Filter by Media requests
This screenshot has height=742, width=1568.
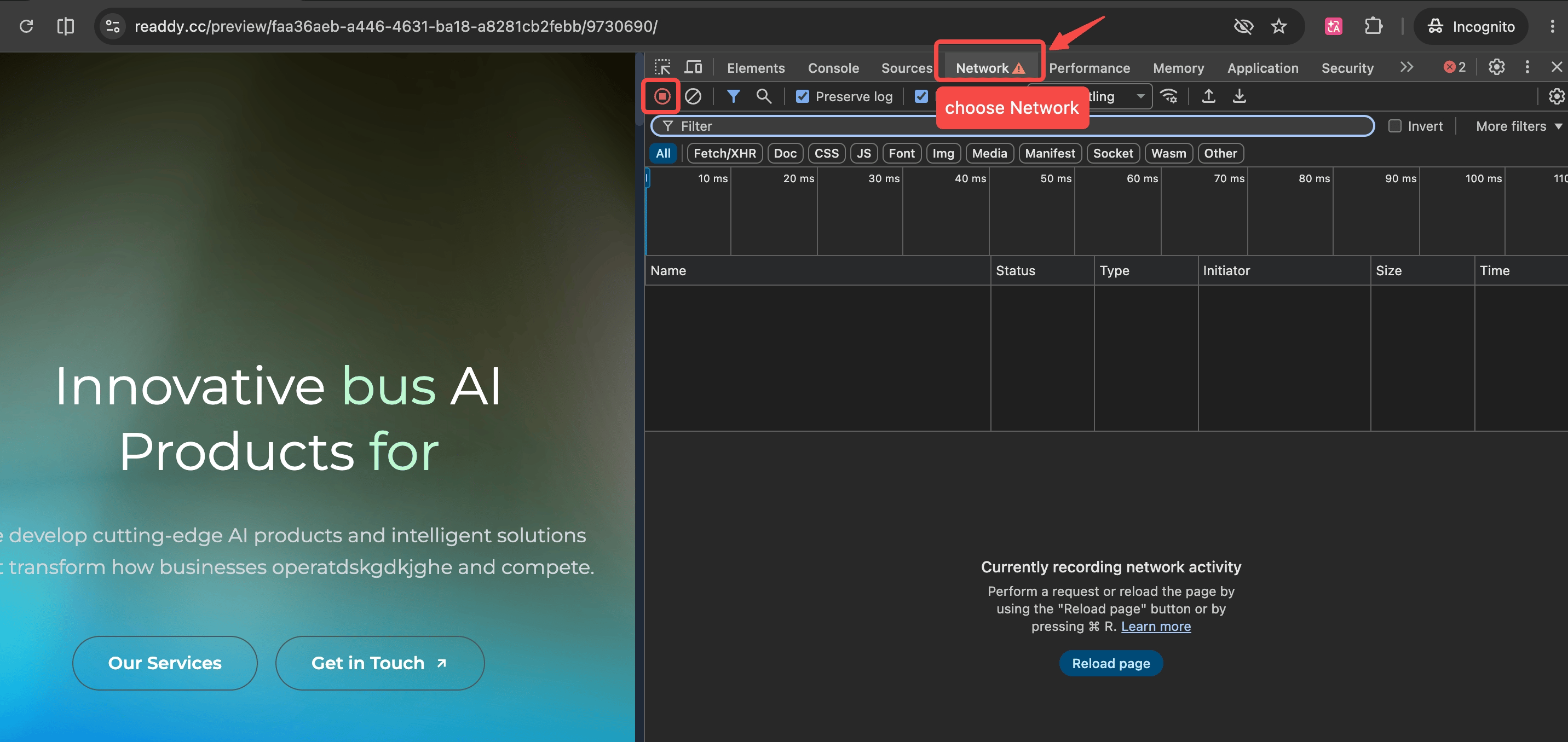point(989,153)
